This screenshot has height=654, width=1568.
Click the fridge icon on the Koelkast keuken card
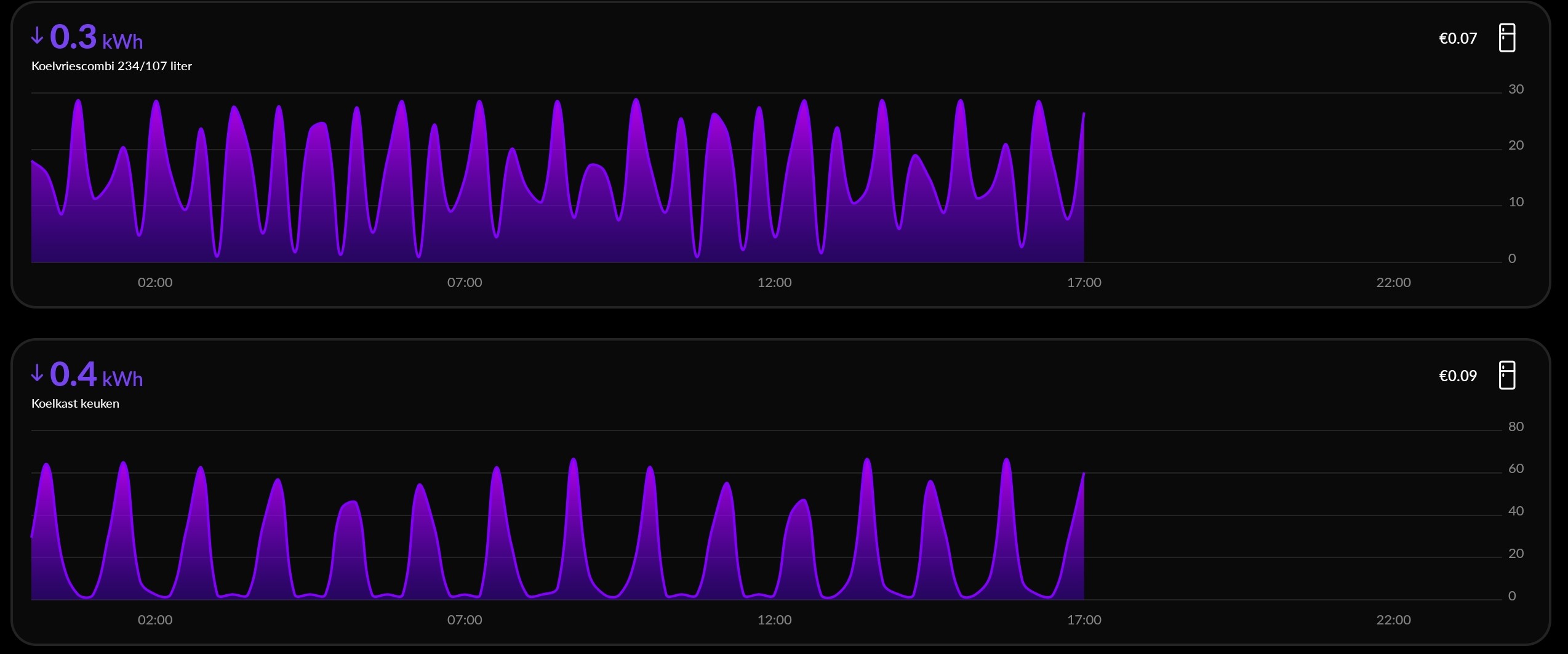pos(1506,376)
